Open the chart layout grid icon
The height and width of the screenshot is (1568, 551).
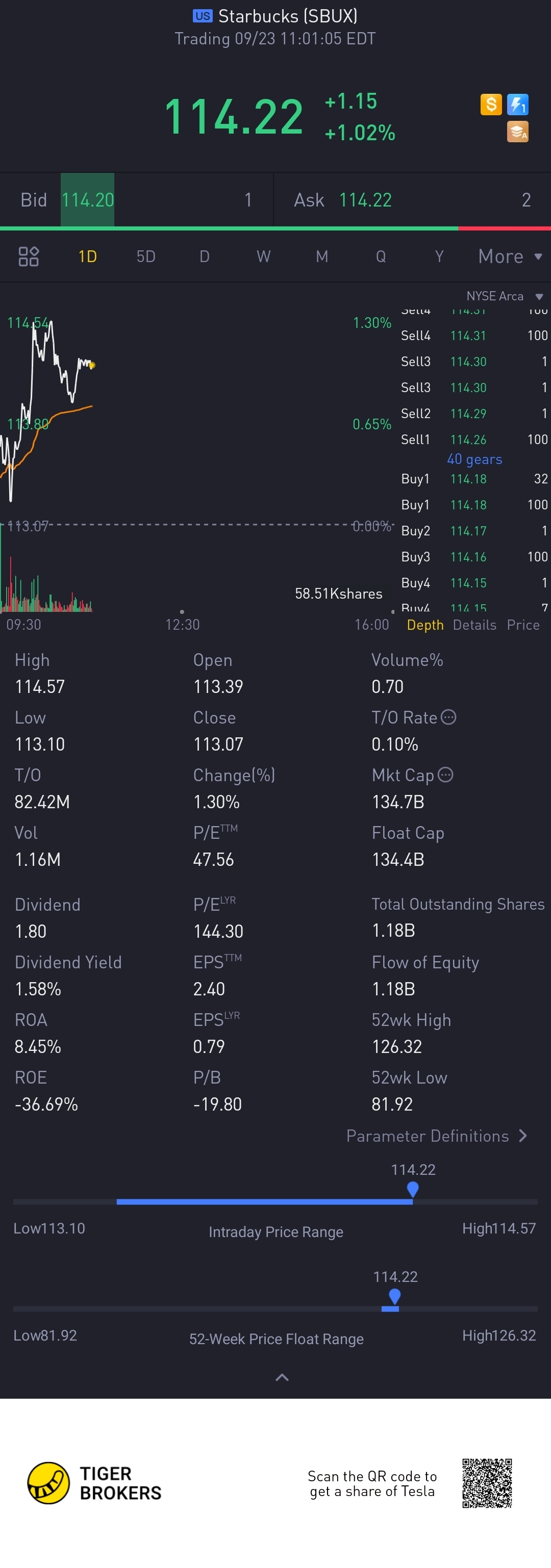click(x=29, y=256)
